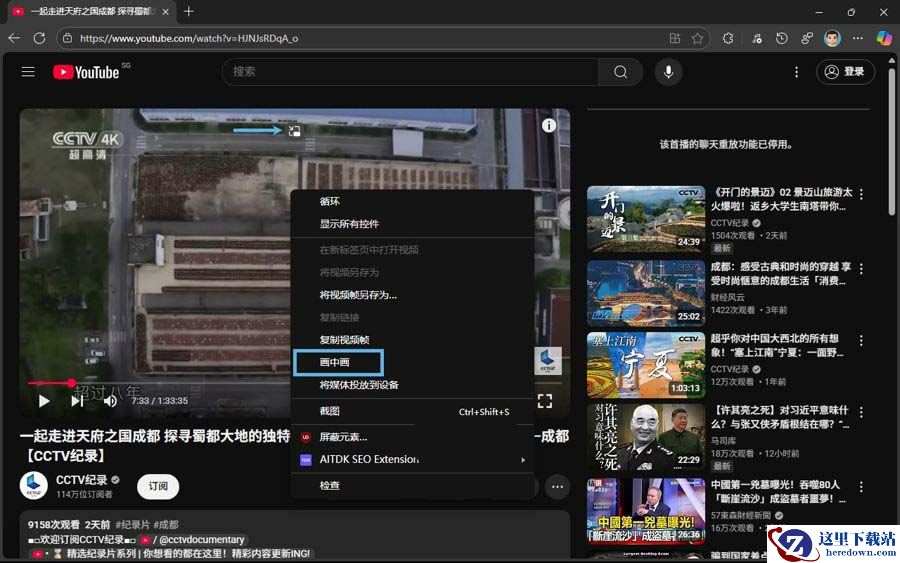The image size is (900, 563).
Task: Select 复制视频帧 menu entry
Action: 412,340
